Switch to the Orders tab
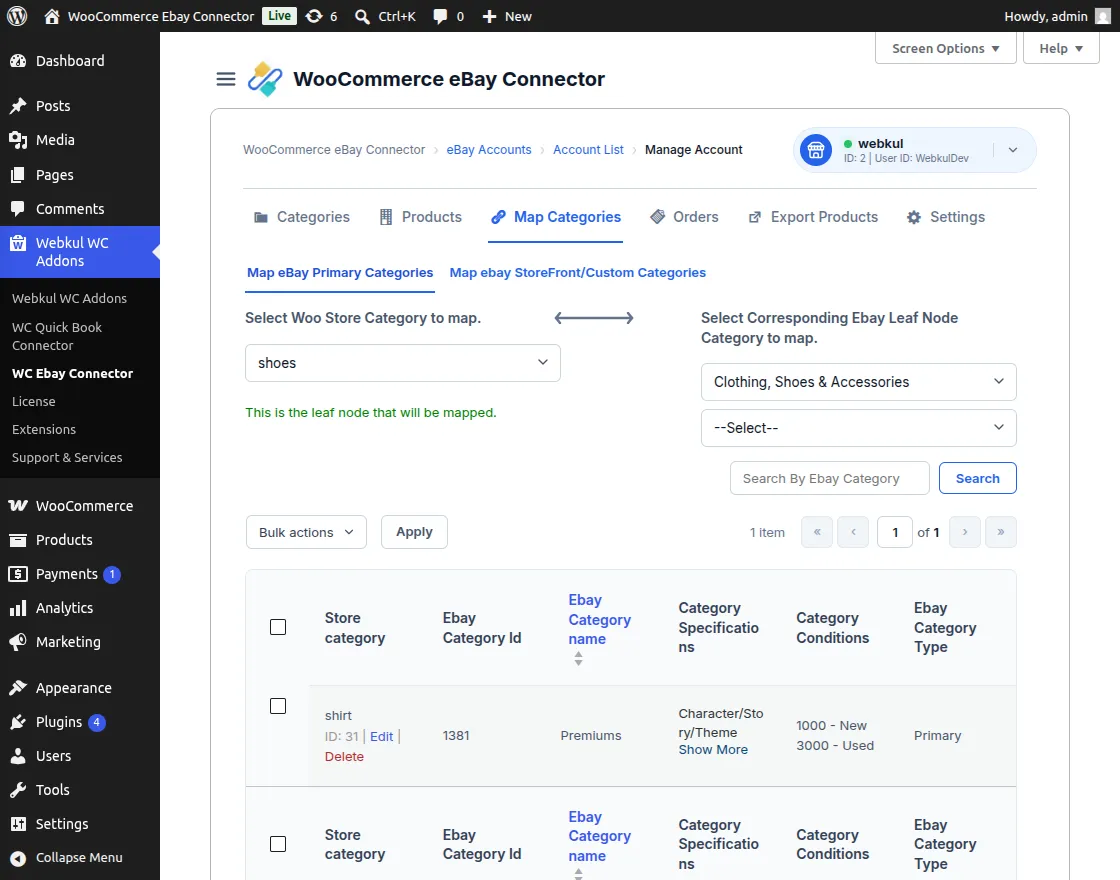 point(684,217)
